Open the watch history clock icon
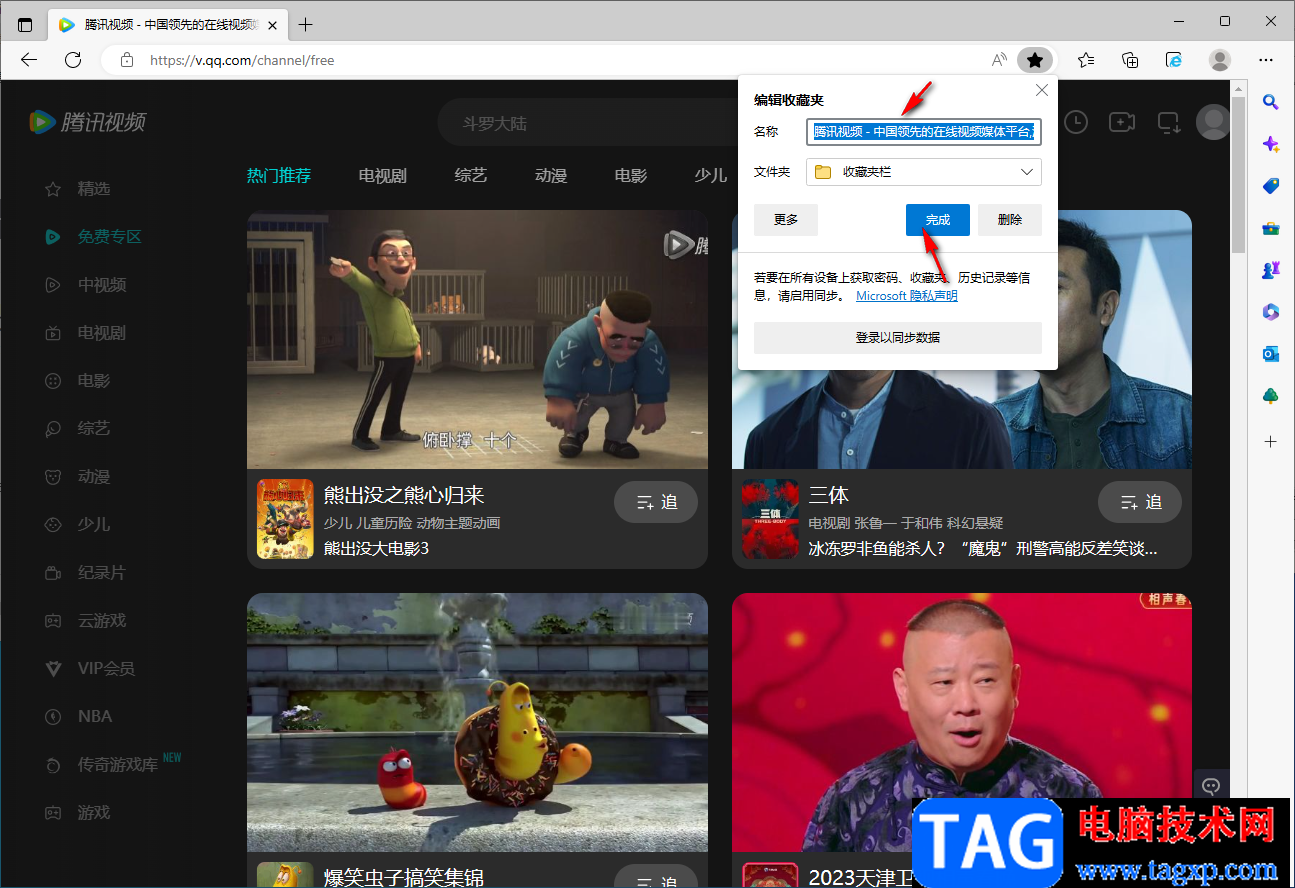The height and width of the screenshot is (888, 1295). (1076, 123)
